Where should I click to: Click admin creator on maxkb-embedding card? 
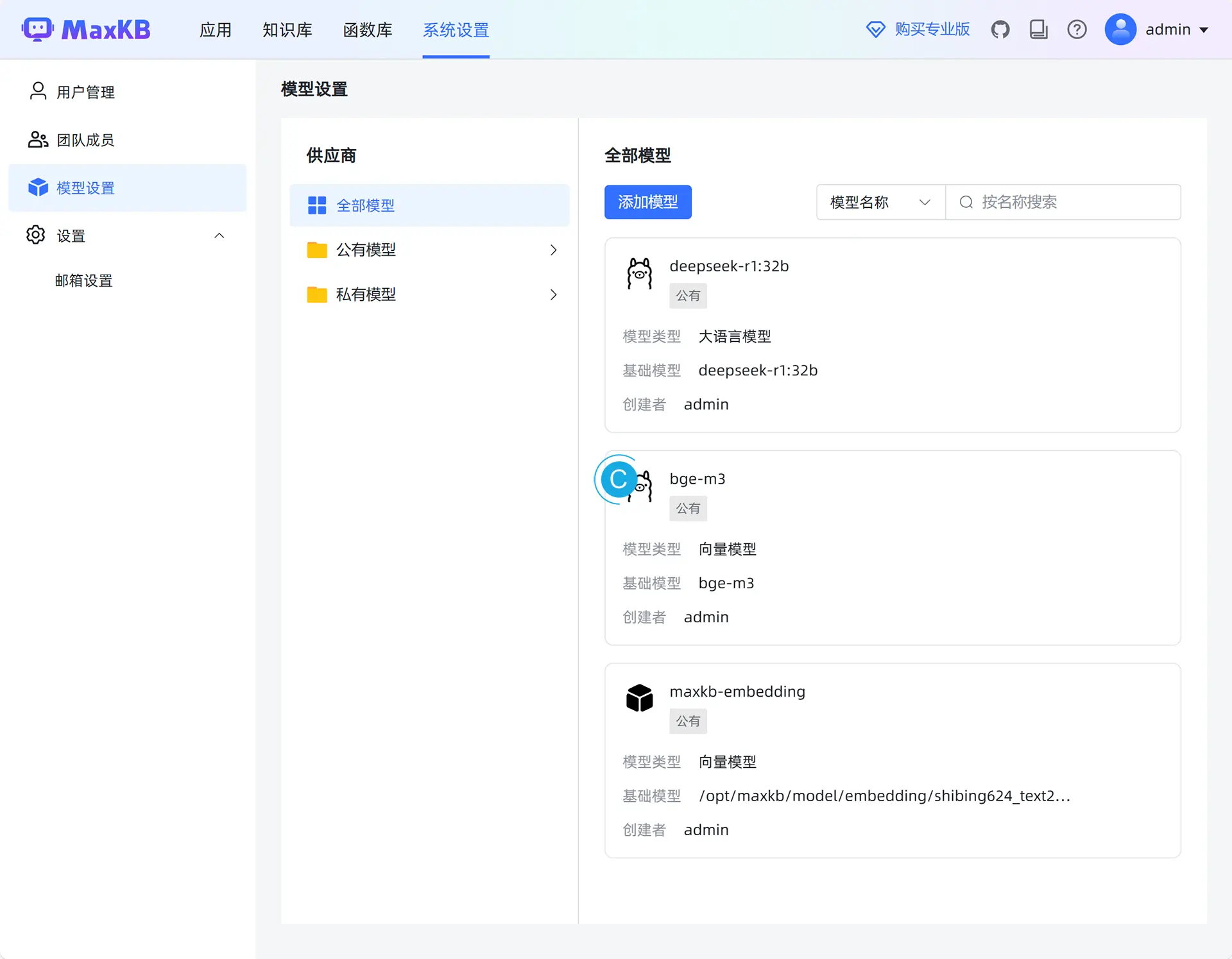click(x=706, y=829)
